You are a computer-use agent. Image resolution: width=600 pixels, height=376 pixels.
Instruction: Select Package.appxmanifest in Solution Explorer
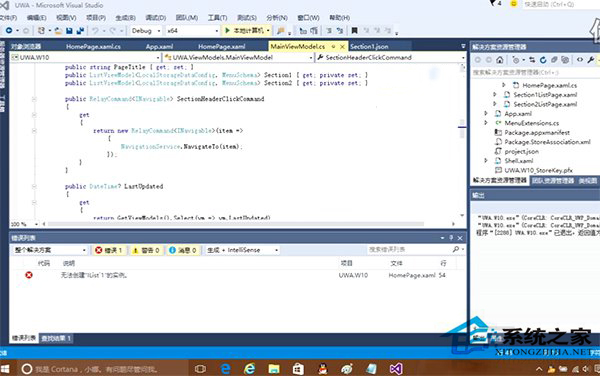tap(536, 132)
